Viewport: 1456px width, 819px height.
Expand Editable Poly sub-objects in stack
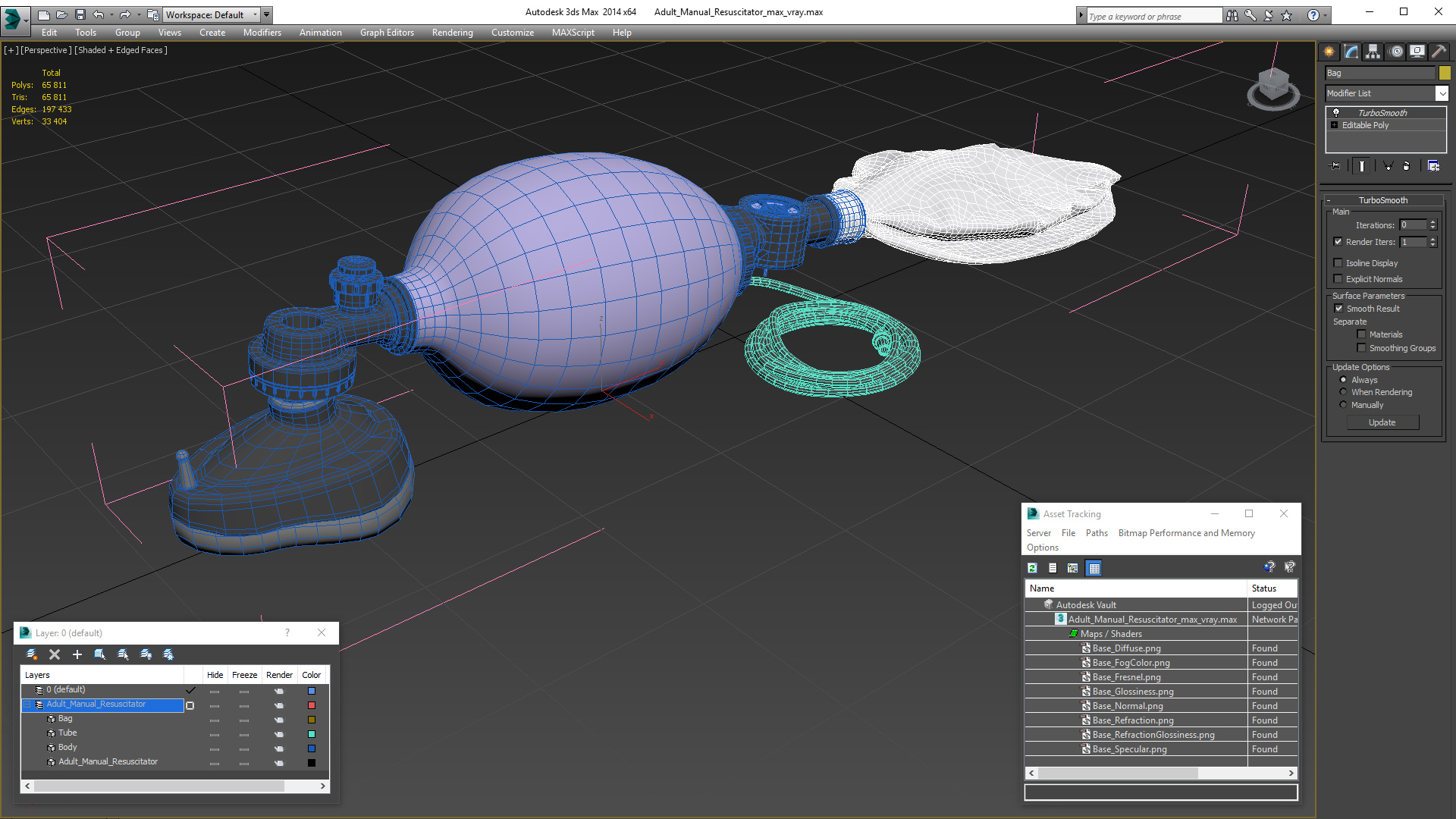click(1335, 125)
